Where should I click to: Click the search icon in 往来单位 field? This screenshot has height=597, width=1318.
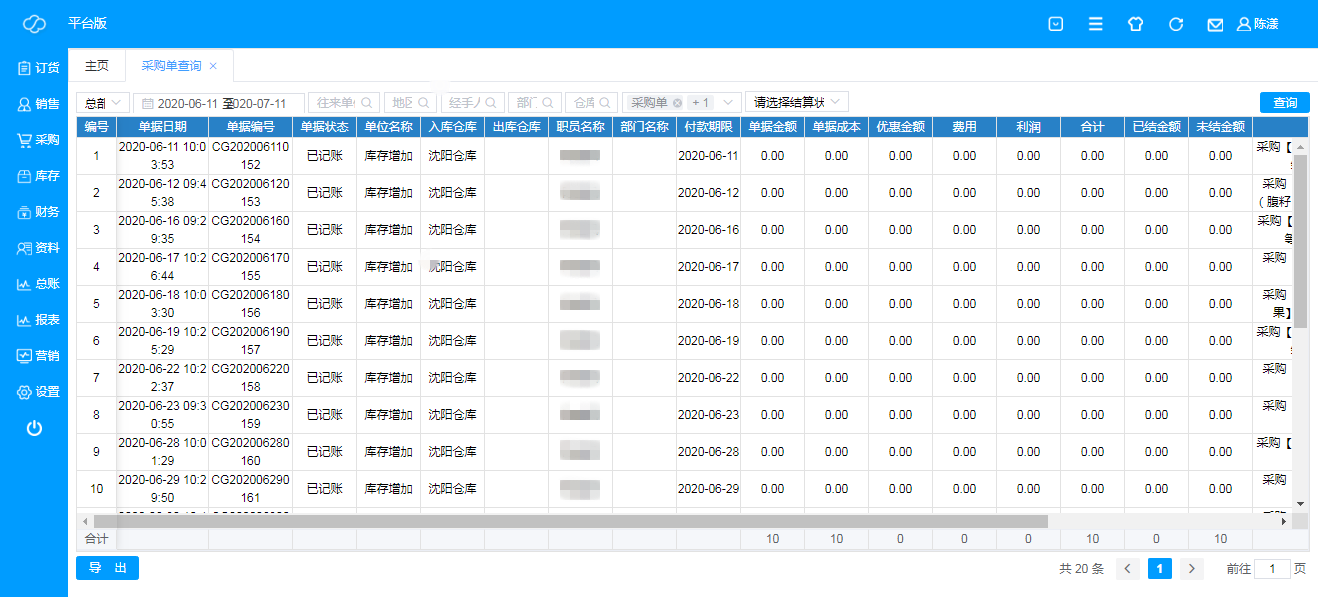(x=367, y=103)
